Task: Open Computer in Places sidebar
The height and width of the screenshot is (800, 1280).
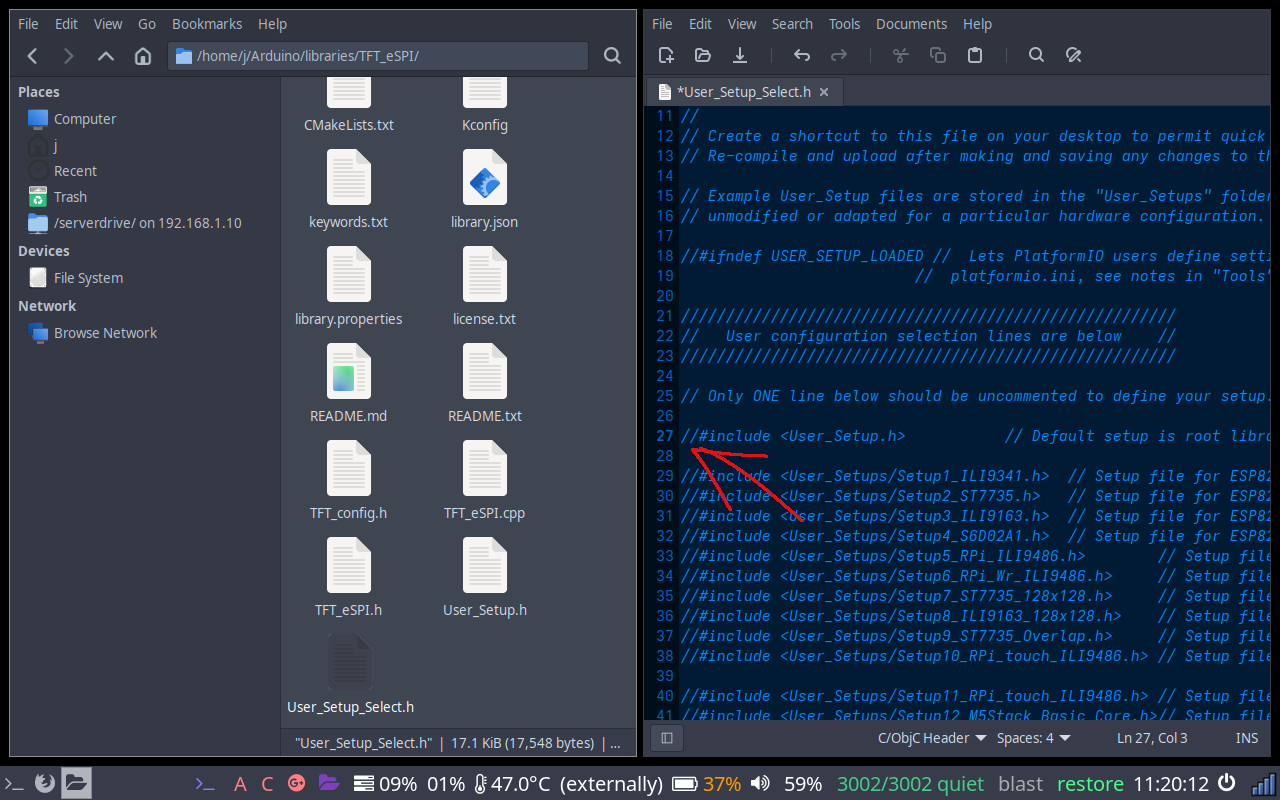Action: pyautogui.click(x=85, y=119)
